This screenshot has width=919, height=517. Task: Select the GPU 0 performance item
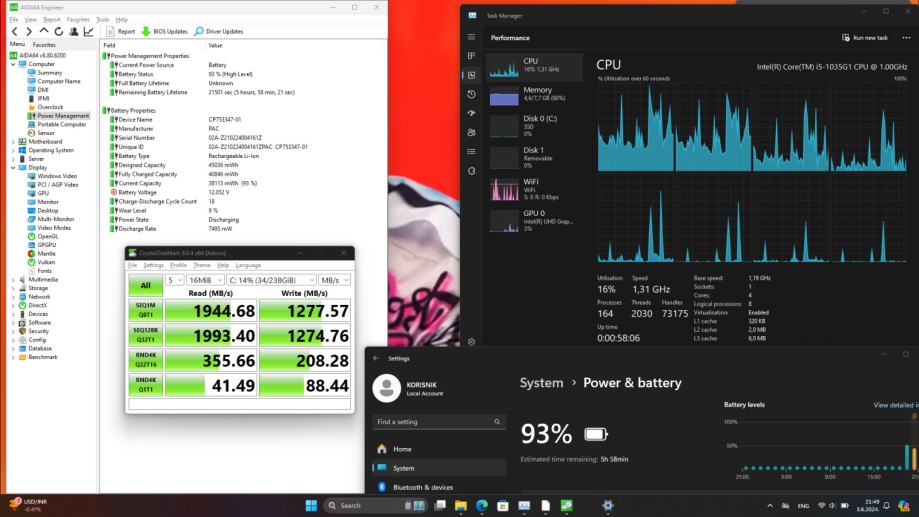[534, 221]
